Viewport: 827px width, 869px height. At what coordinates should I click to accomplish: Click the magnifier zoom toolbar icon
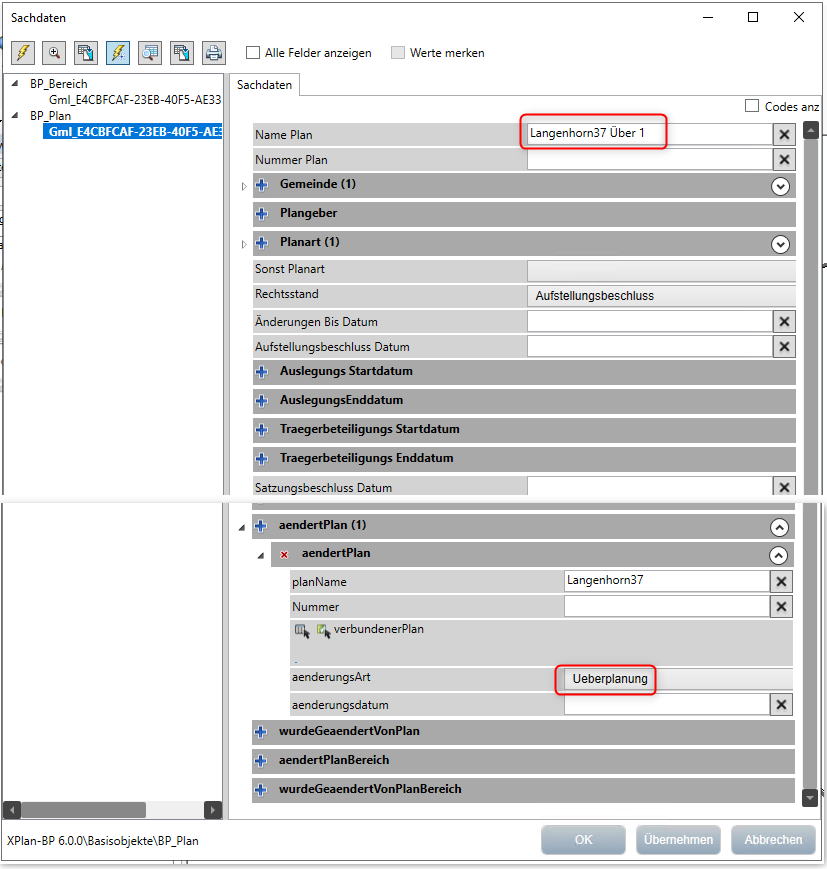[x=53, y=53]
